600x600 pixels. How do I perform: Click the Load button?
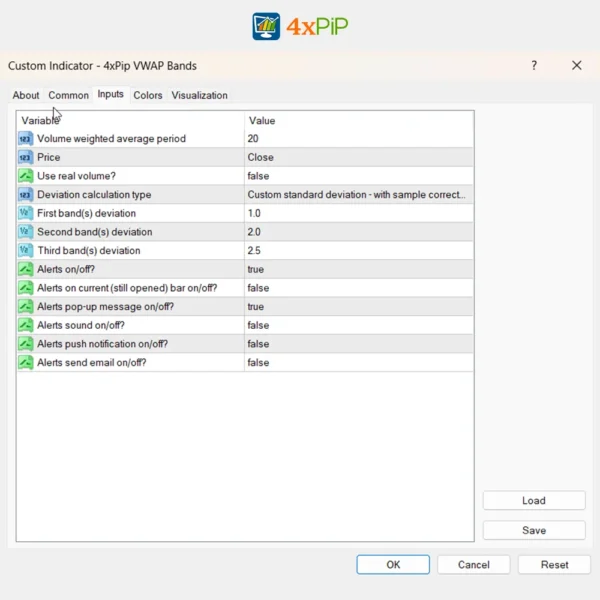pos(533,501)
